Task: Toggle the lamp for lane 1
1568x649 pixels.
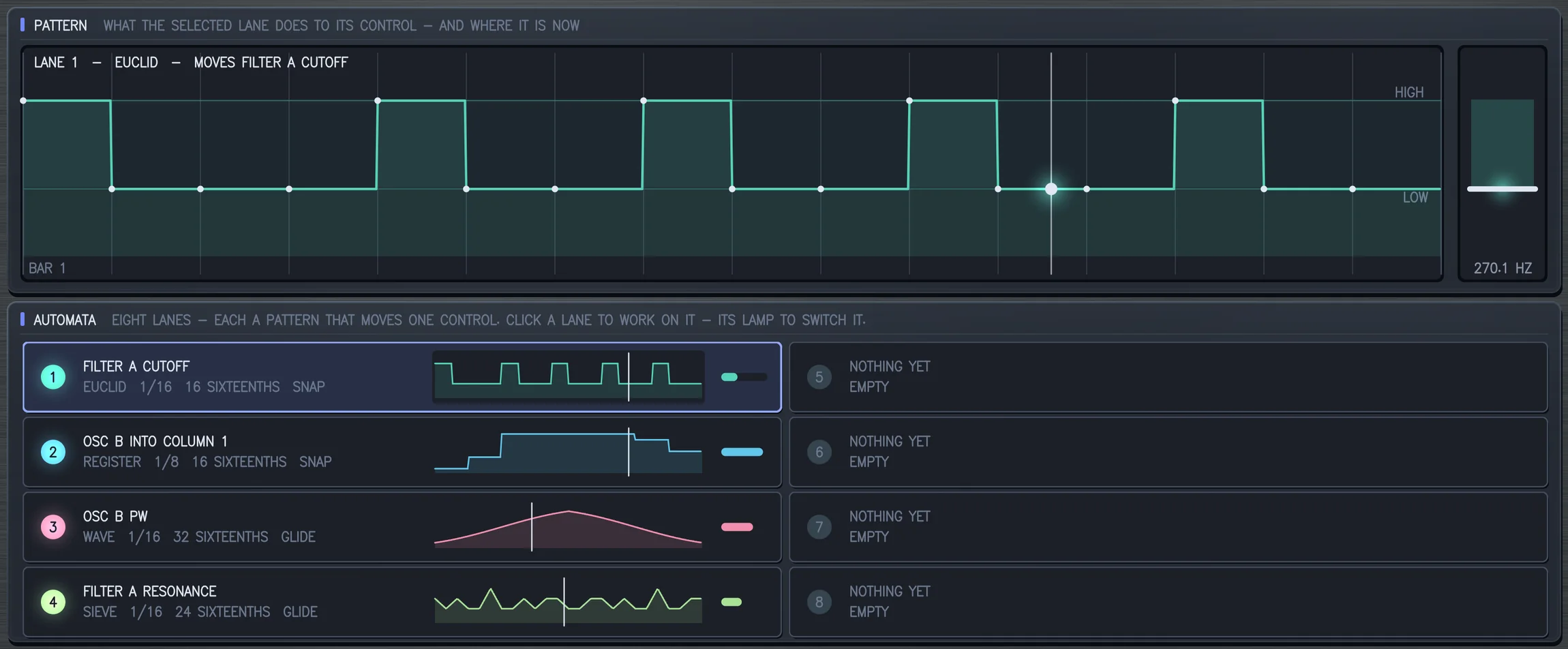Action: click(x=53, y=377)
